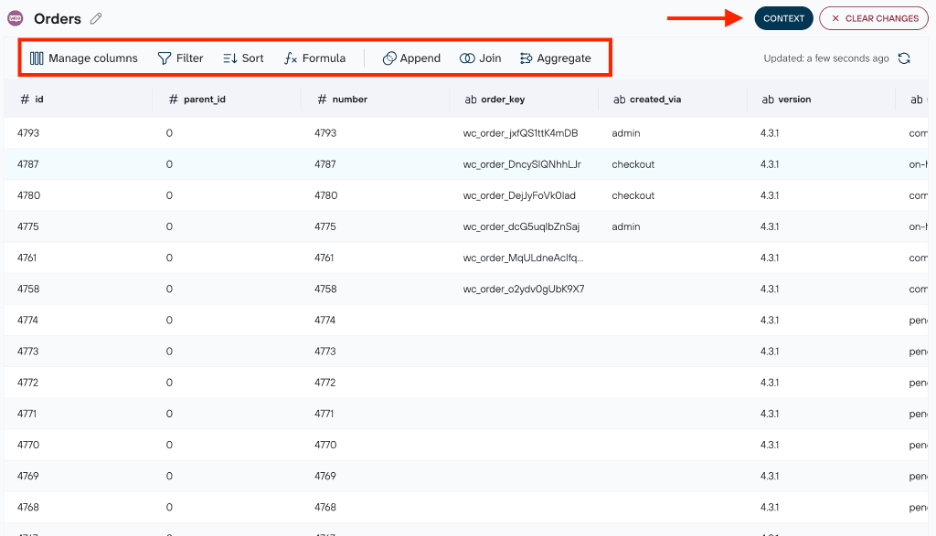Screen dimensions: 936x536
Task: Click id cell 4787
Action: point(28,164)
